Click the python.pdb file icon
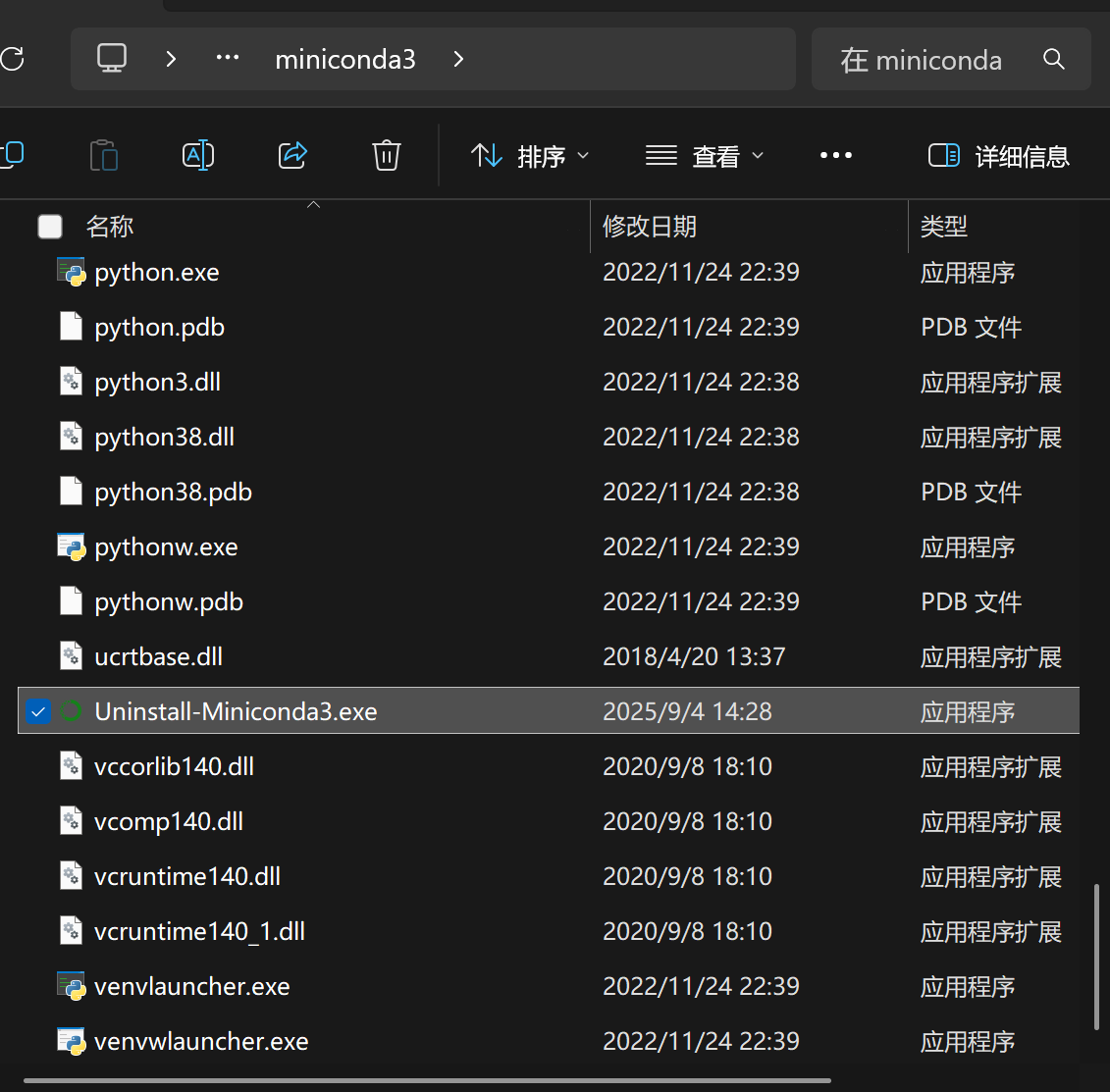Image resolution: width=1110 pixels, height=1092 pixels. 72,327
